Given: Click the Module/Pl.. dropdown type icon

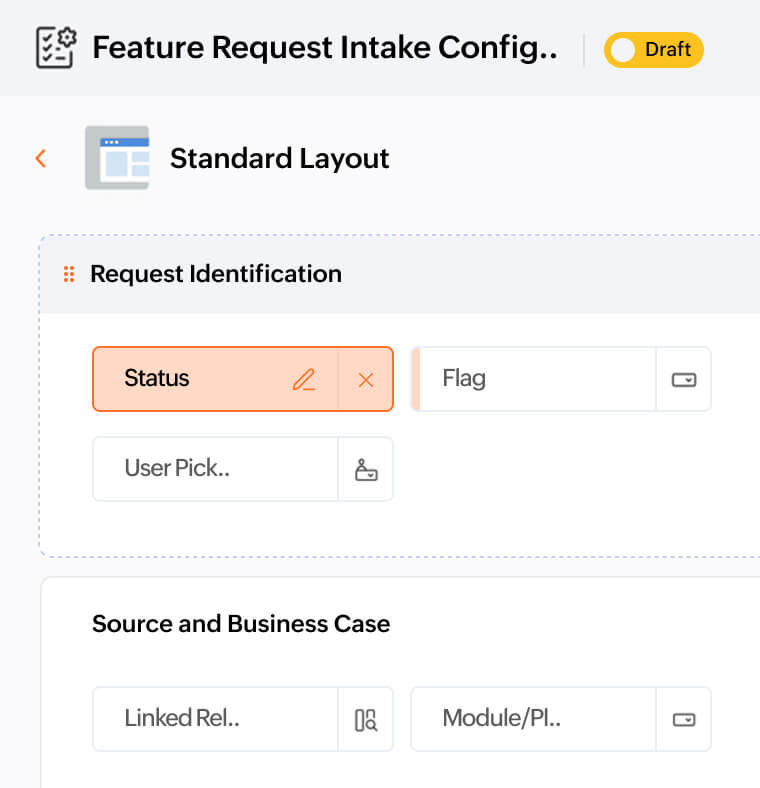Looking at the screenshot, I should pos(684,720).
